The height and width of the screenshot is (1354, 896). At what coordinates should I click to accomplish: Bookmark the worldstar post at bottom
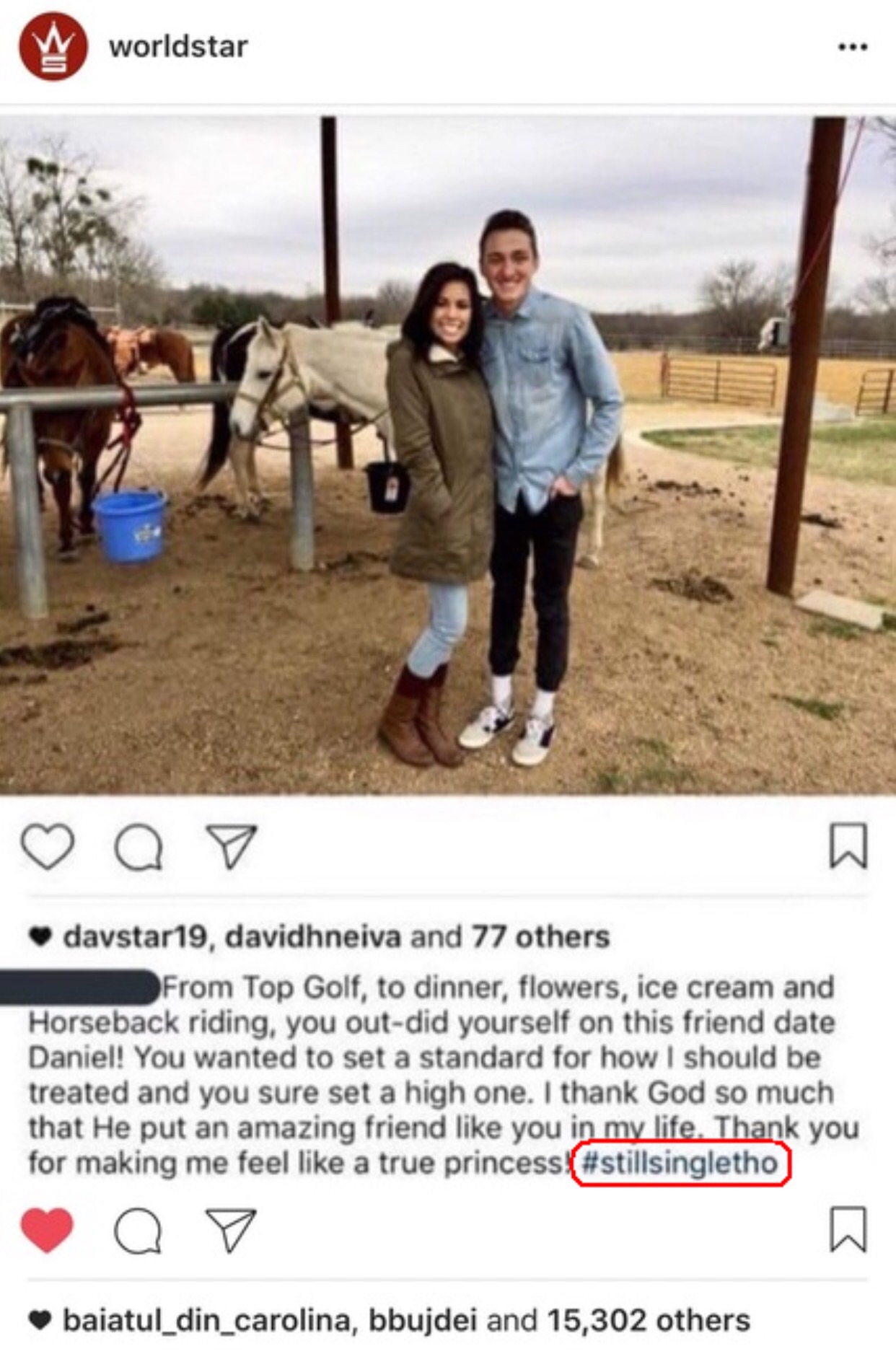coord(848,1229)
